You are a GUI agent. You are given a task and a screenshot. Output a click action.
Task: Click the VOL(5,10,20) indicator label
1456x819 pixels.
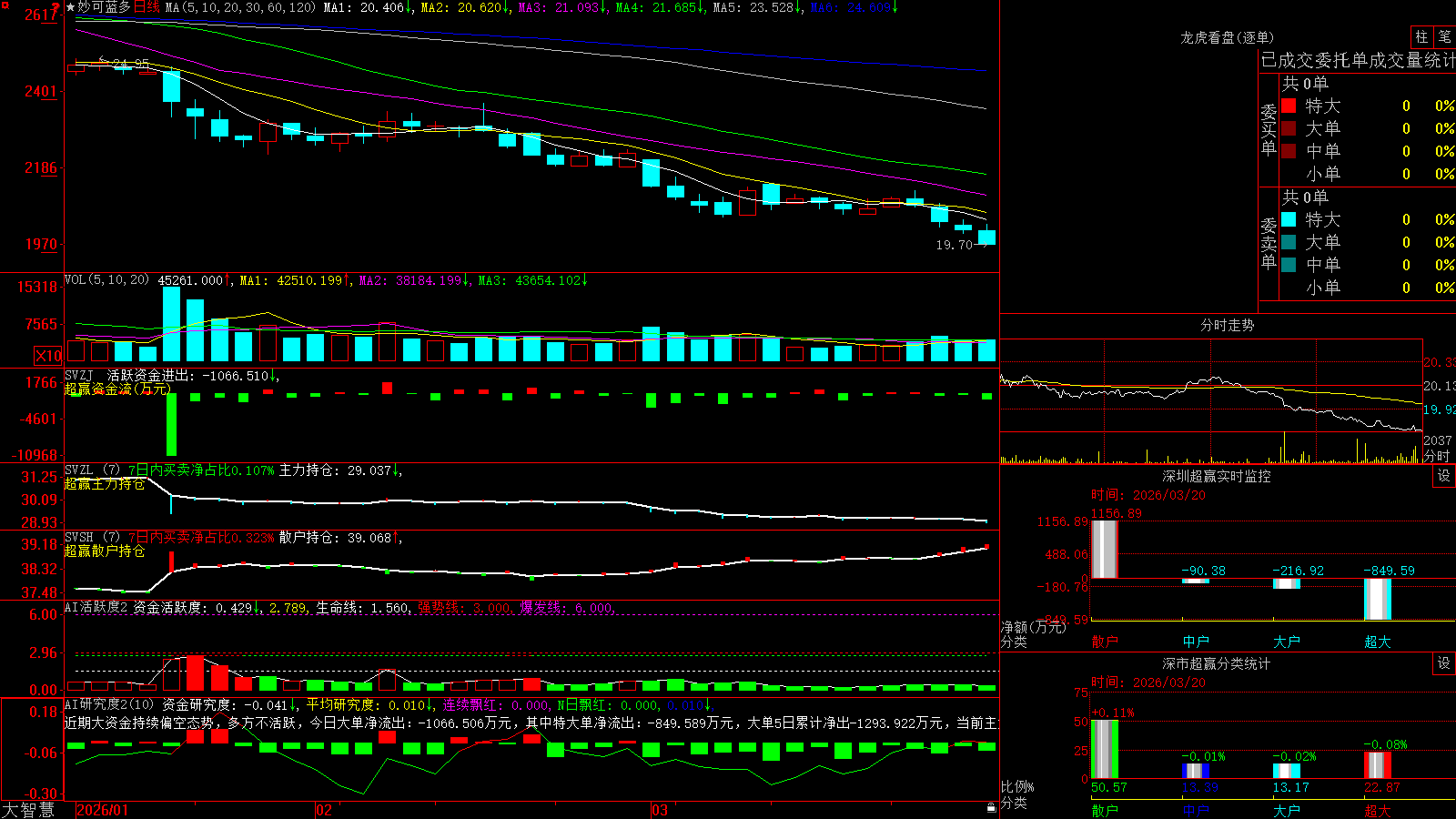point(106,280)
